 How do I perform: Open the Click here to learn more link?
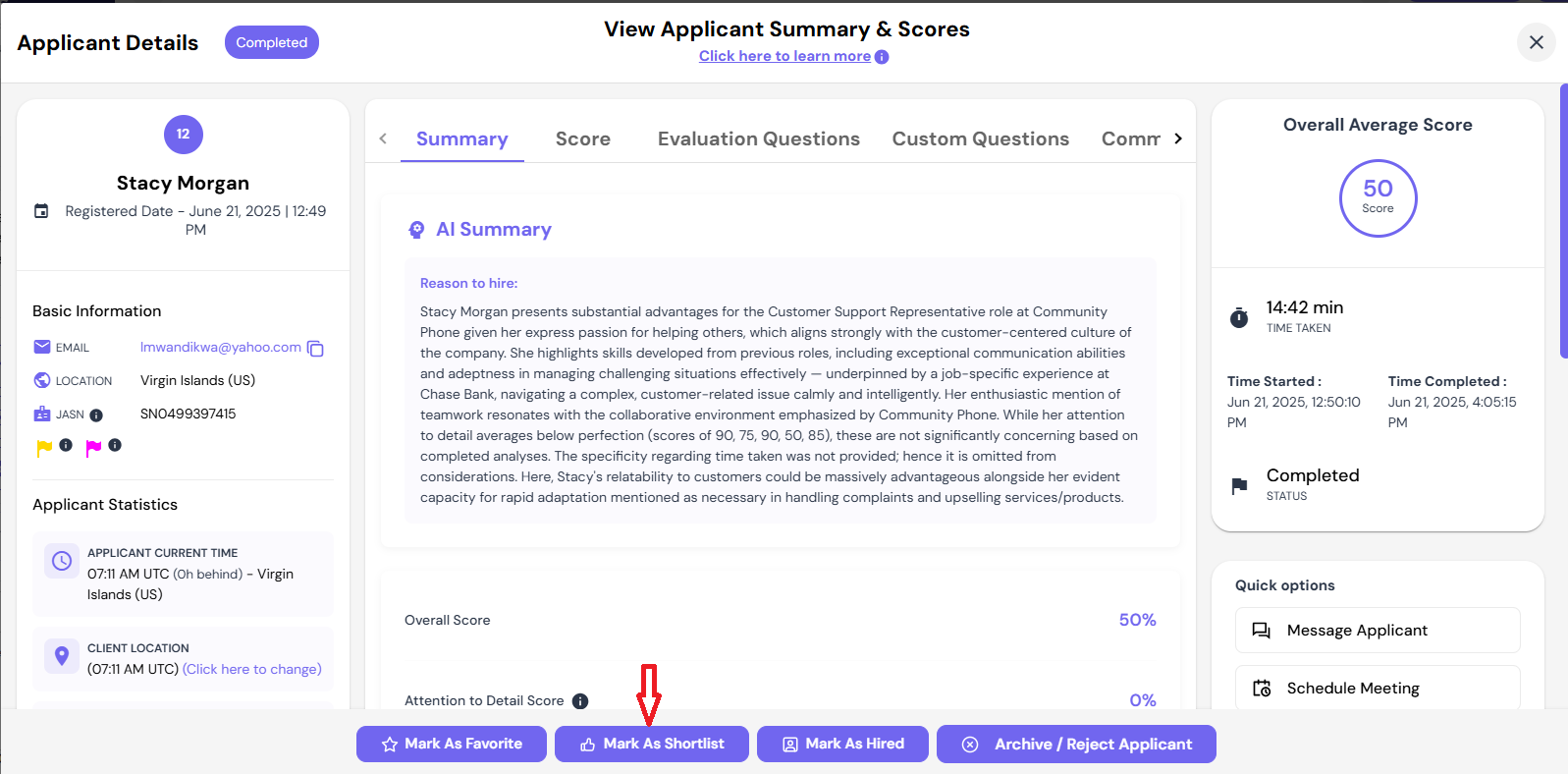784,56
